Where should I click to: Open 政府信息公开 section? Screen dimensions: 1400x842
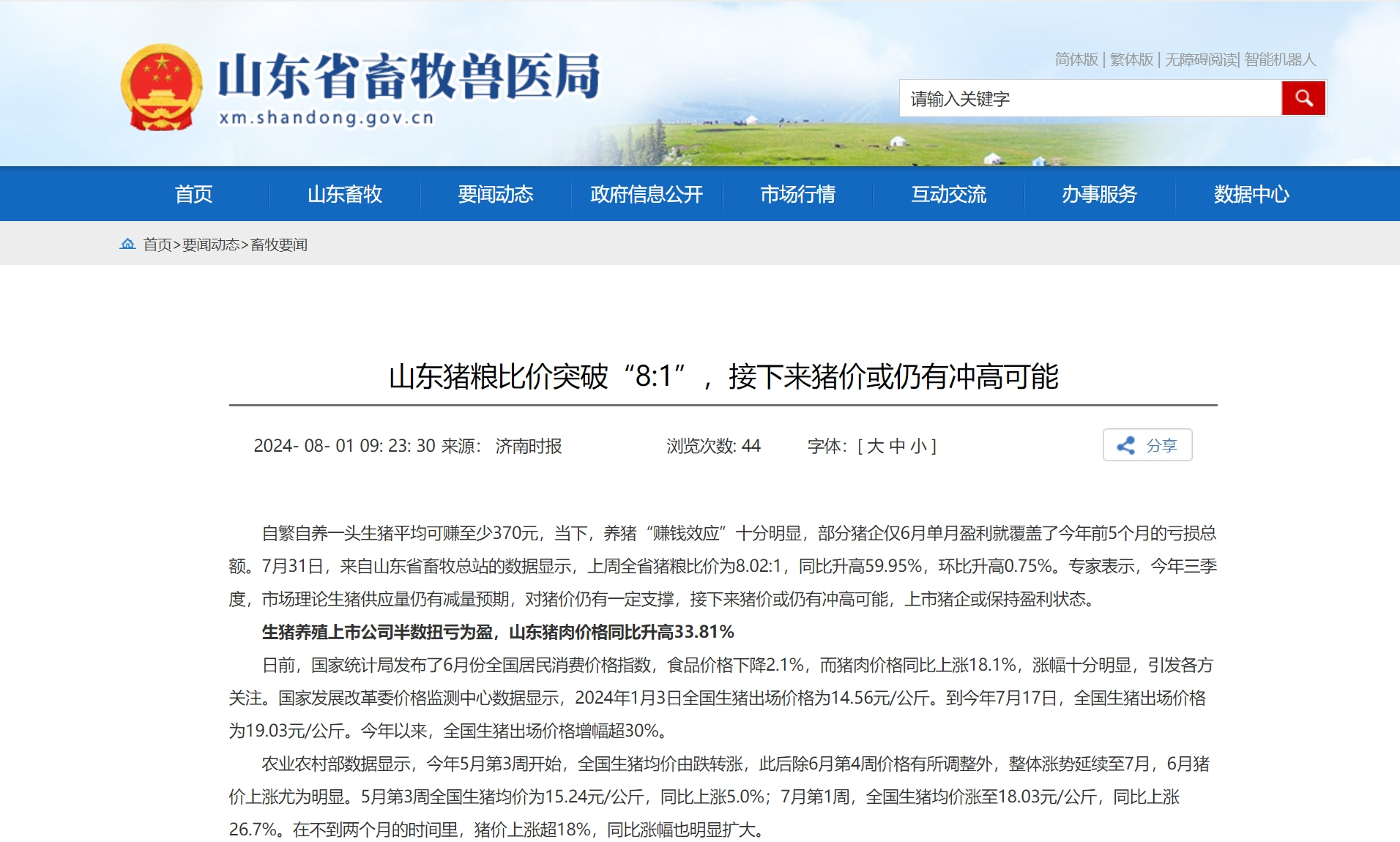tap(646, 194)
